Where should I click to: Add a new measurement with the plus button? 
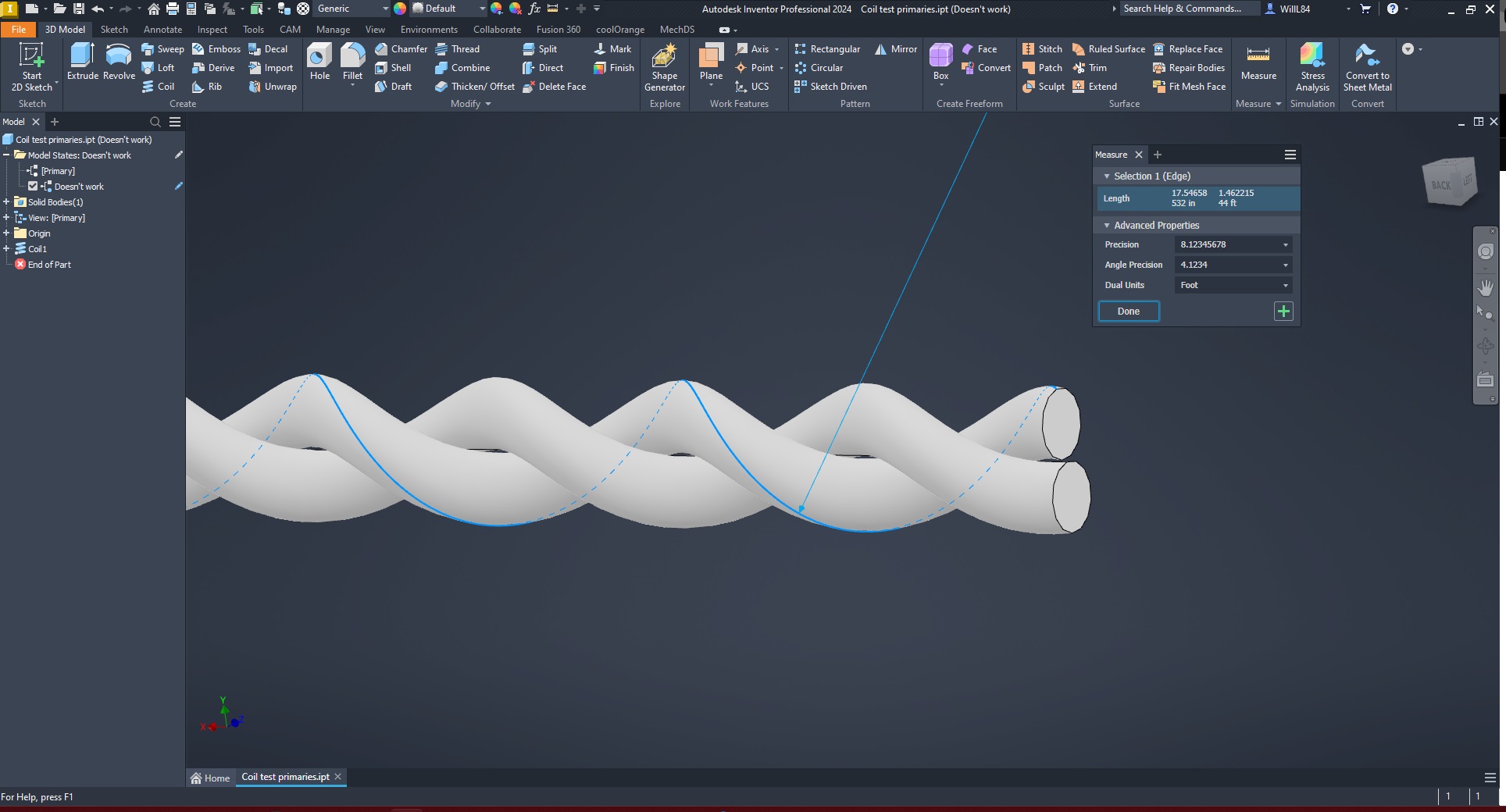(1283, 311)
